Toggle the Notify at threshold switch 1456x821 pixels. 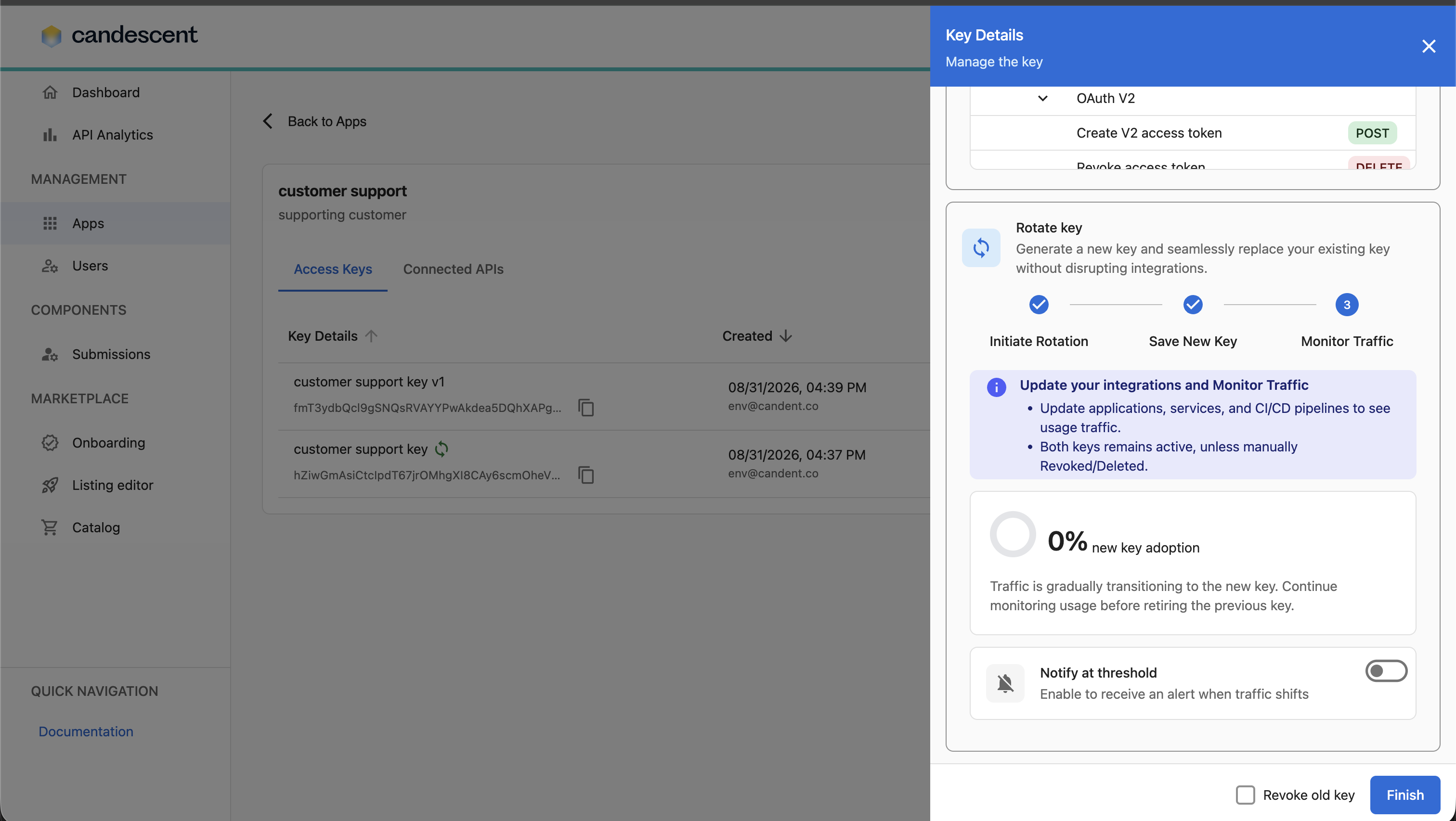(x=1386, y=671)
